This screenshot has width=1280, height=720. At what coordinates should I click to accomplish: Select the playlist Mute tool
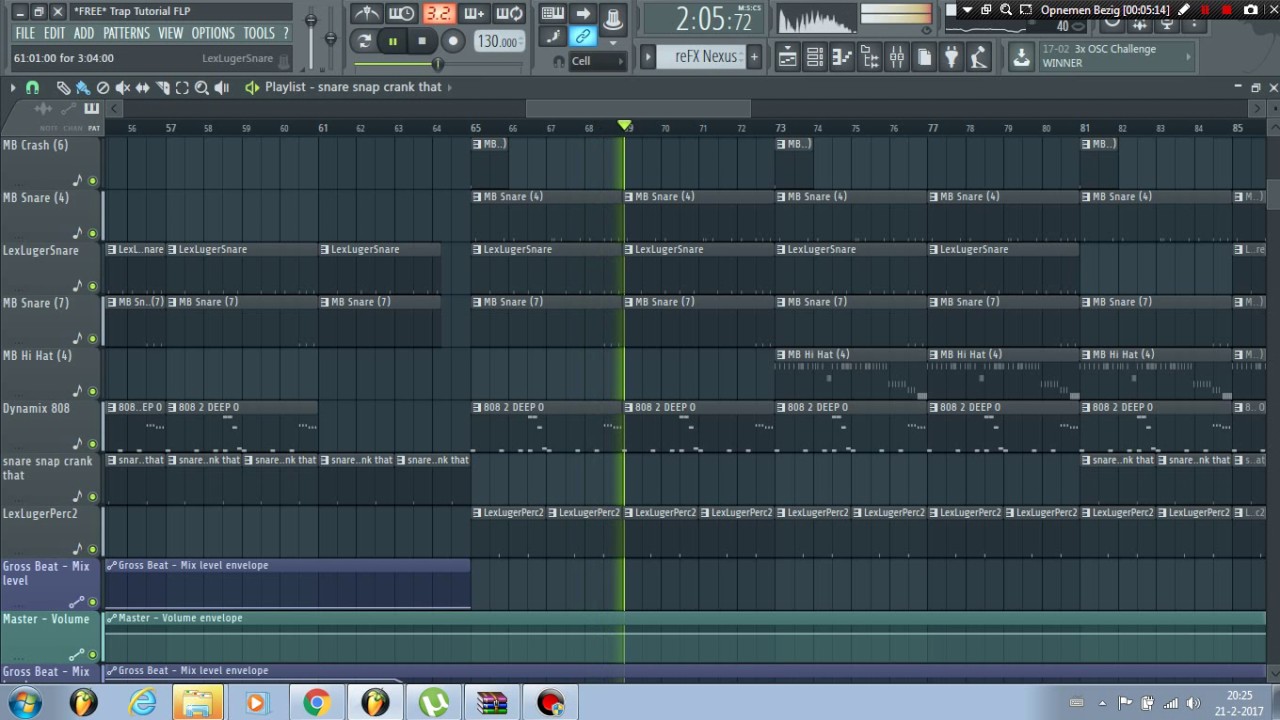click(122, 88)
